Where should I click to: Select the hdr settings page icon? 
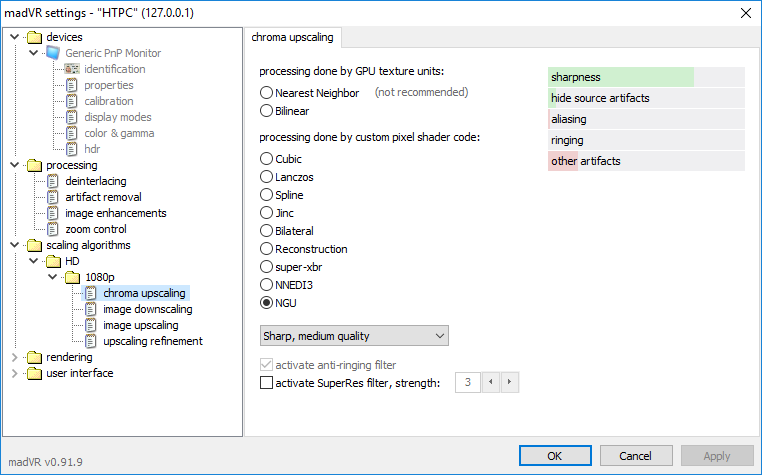(72, 149)
